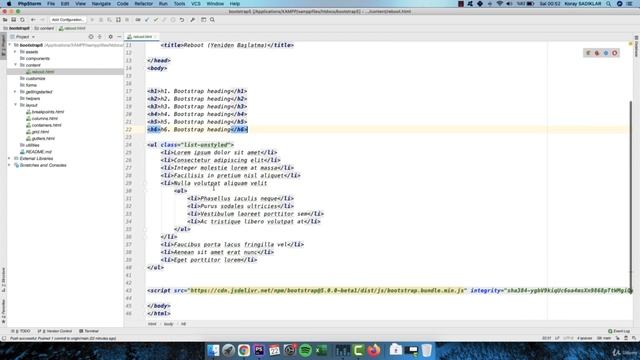This screenshot has height=360, width=640.
Task: Open the Refactor menu
Action: (143, 4)
